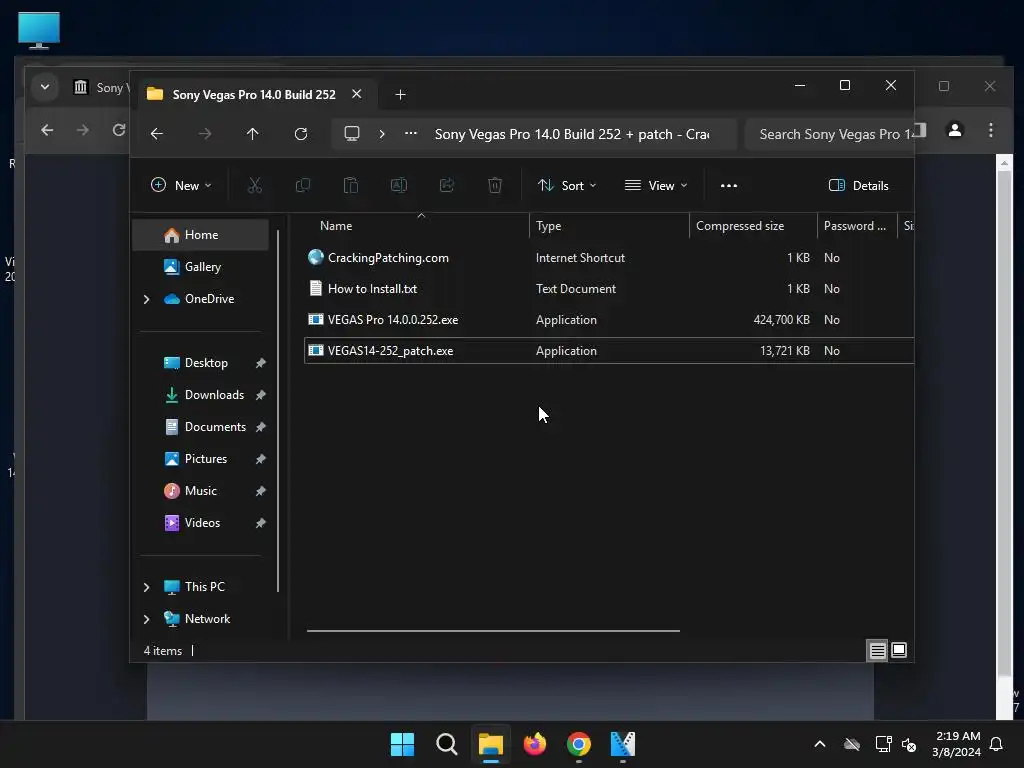Select Gallery in navigation pane
The width and height of the screenshot is (1024, 768).
pyautogui.click(x=200, y=267)
